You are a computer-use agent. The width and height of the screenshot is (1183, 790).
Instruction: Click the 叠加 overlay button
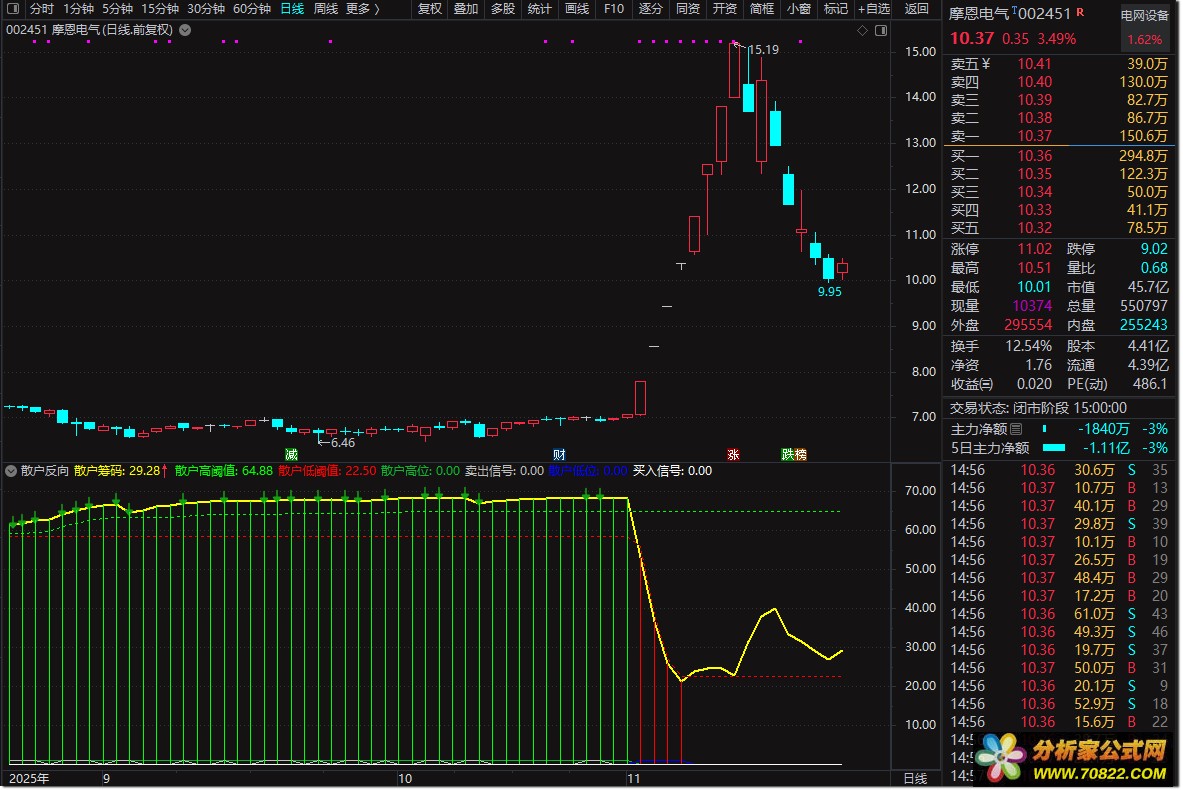click(x=466, y=8)
